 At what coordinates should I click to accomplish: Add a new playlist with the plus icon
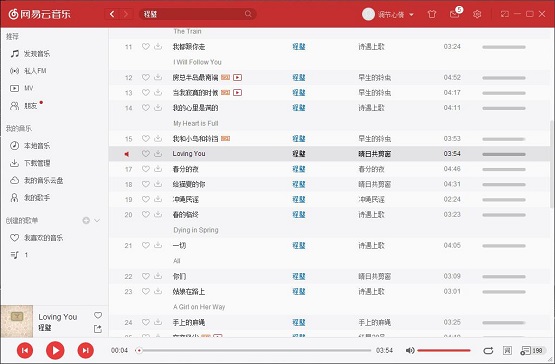point(86,221)
